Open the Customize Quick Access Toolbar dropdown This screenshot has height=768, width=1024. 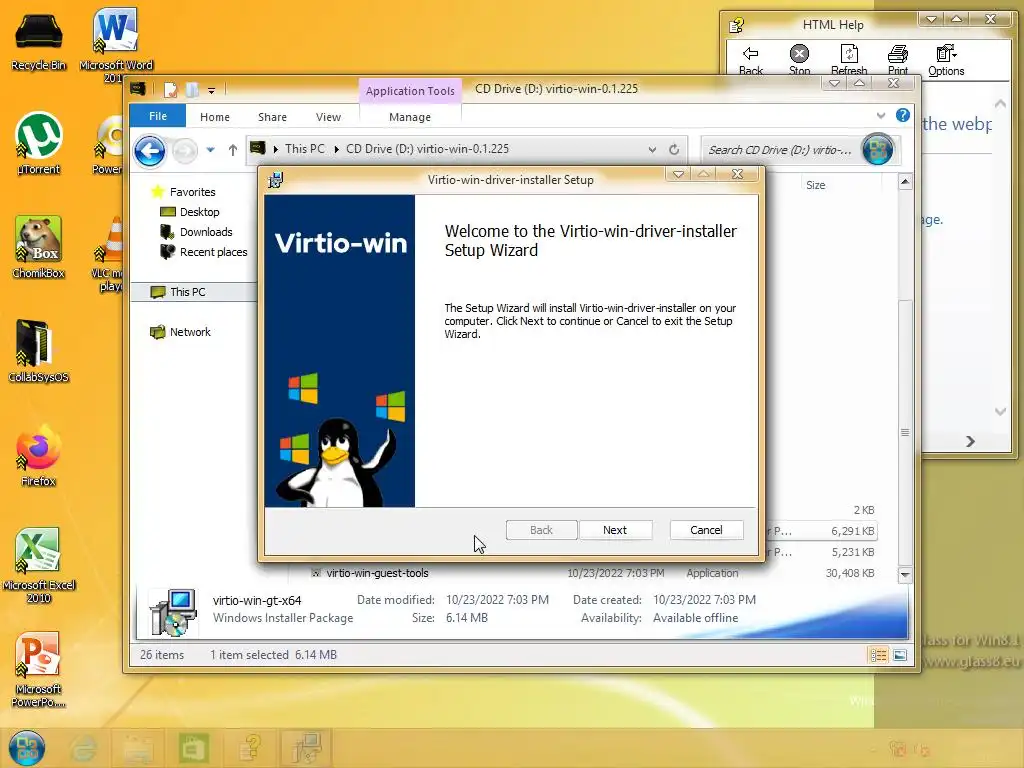(x=211, y=90)
